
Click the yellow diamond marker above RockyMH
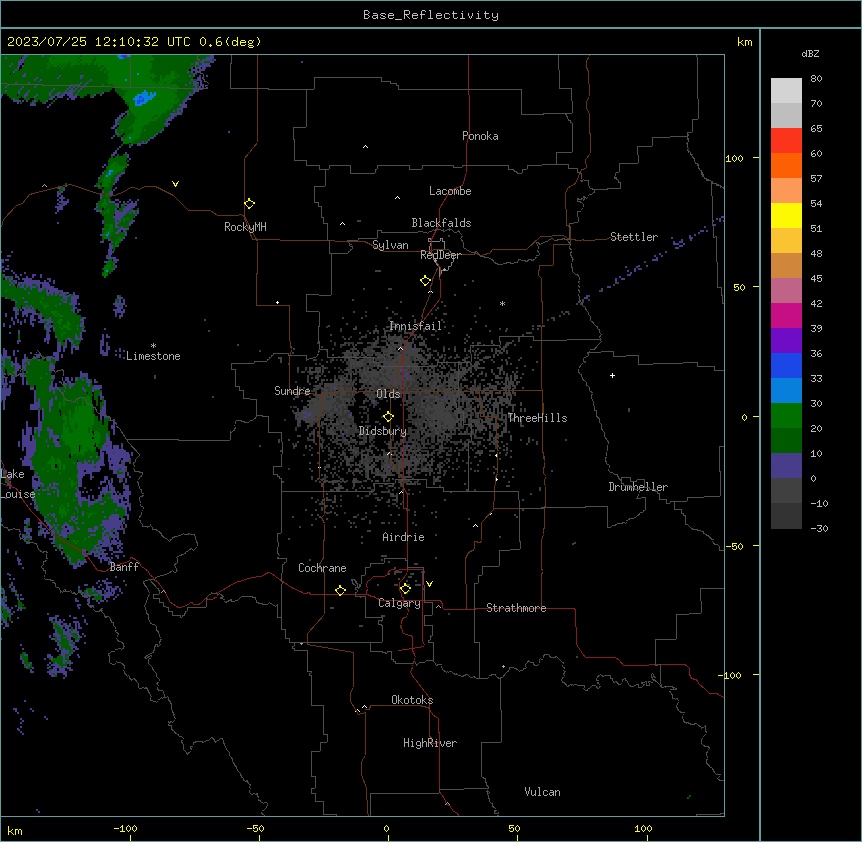point(250,204)
